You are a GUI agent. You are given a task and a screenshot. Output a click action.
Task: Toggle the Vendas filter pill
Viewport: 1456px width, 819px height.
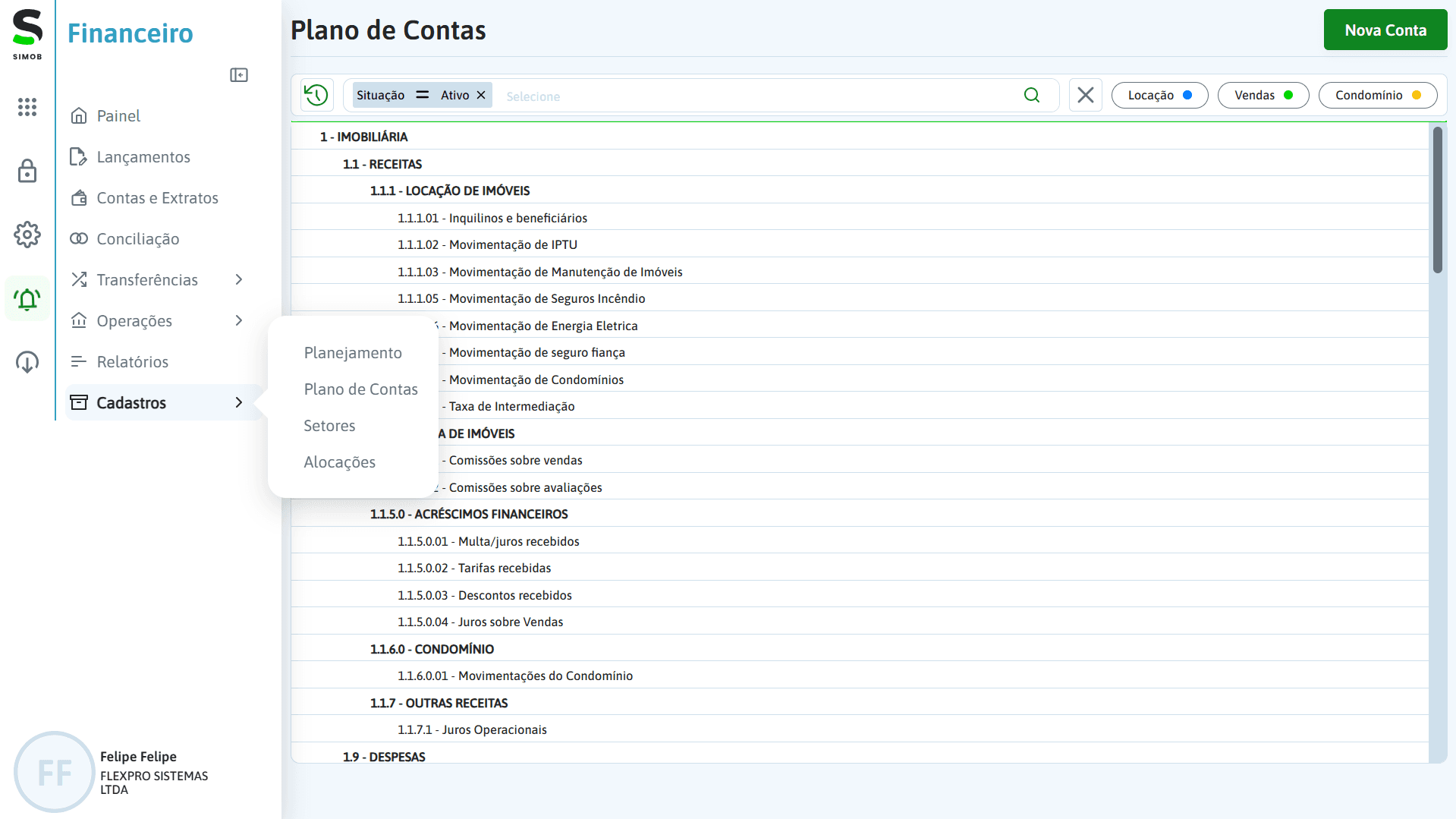tap(1263, 95)
